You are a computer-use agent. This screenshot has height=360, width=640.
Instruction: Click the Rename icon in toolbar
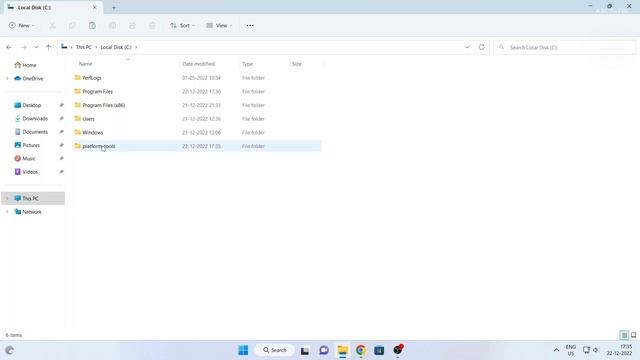pyautogui.click(x=112, y=25)
